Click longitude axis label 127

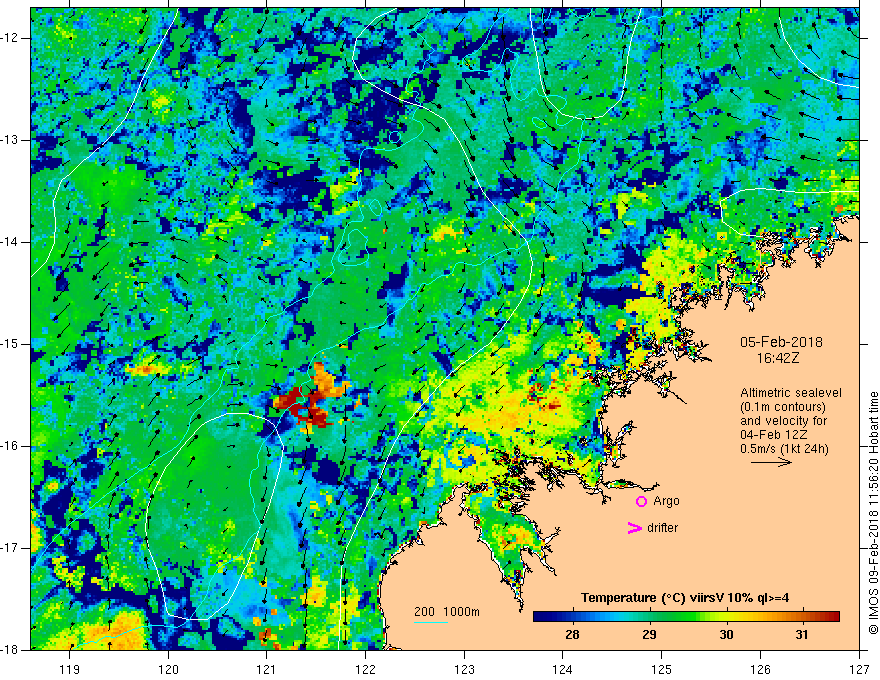point(859,669)
